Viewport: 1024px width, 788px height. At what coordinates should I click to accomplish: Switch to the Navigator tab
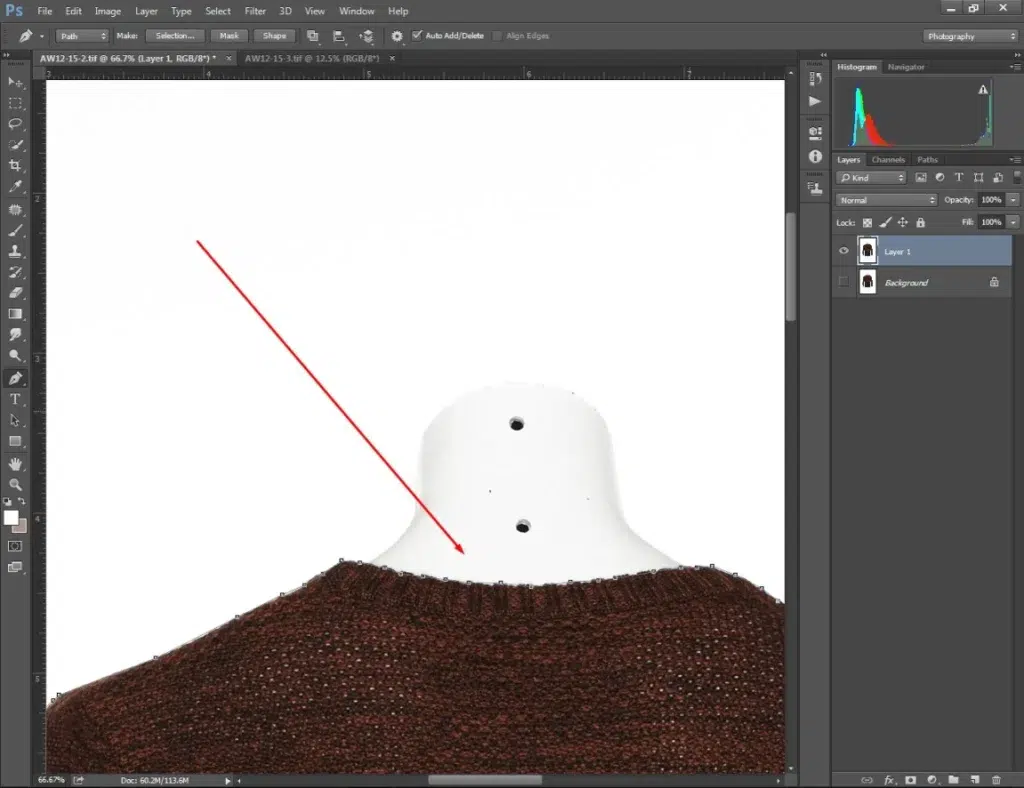pos(906,67)
